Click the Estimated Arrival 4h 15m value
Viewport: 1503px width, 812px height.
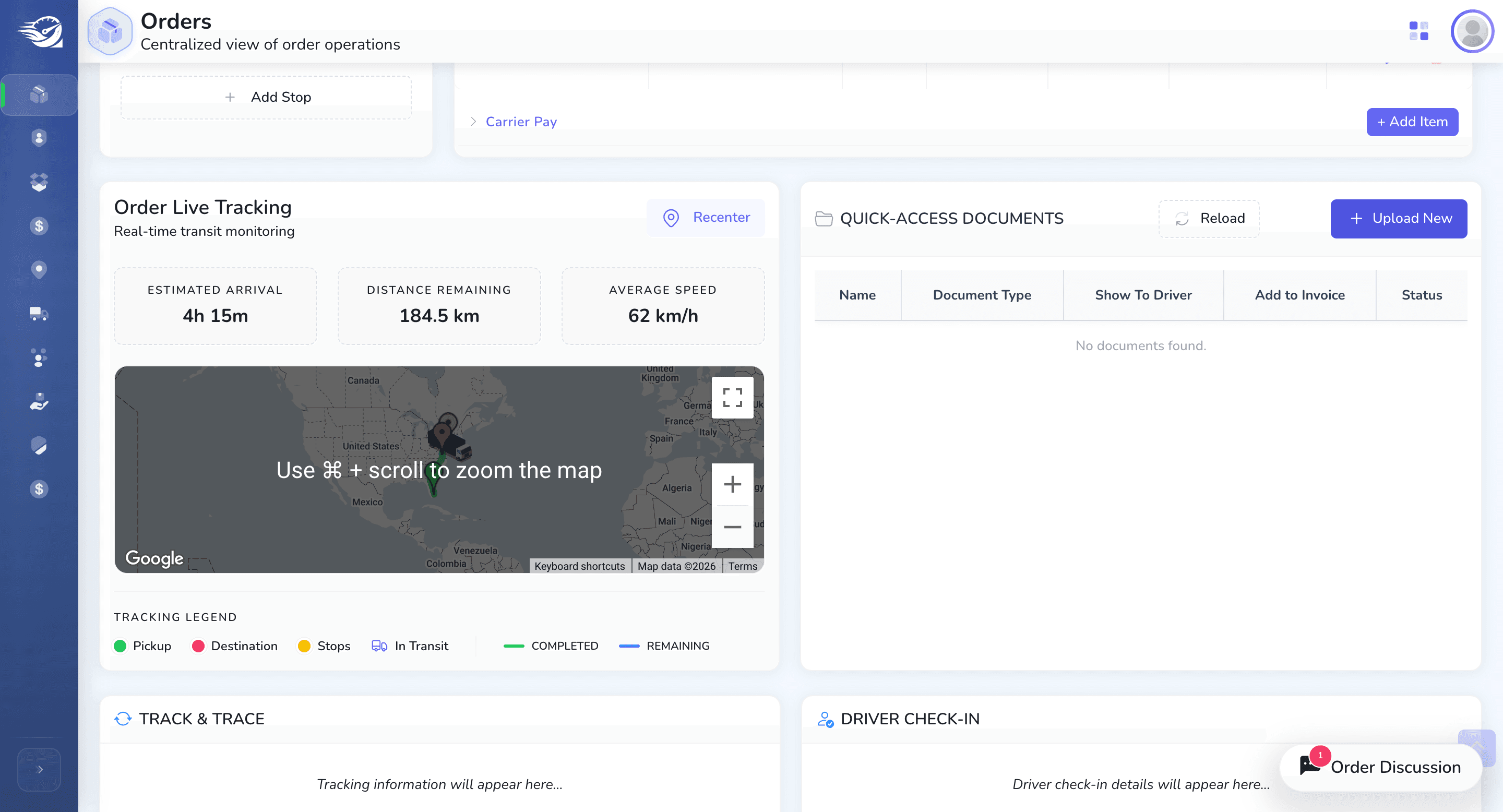[x=216, y=316]
